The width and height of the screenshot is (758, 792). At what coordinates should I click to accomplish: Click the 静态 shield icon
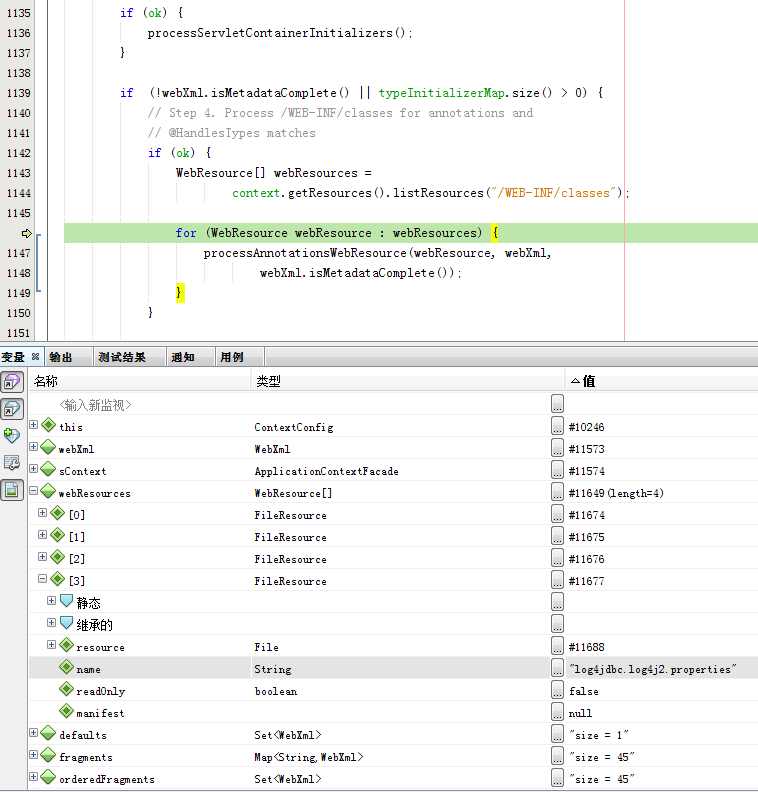[66, 601]
